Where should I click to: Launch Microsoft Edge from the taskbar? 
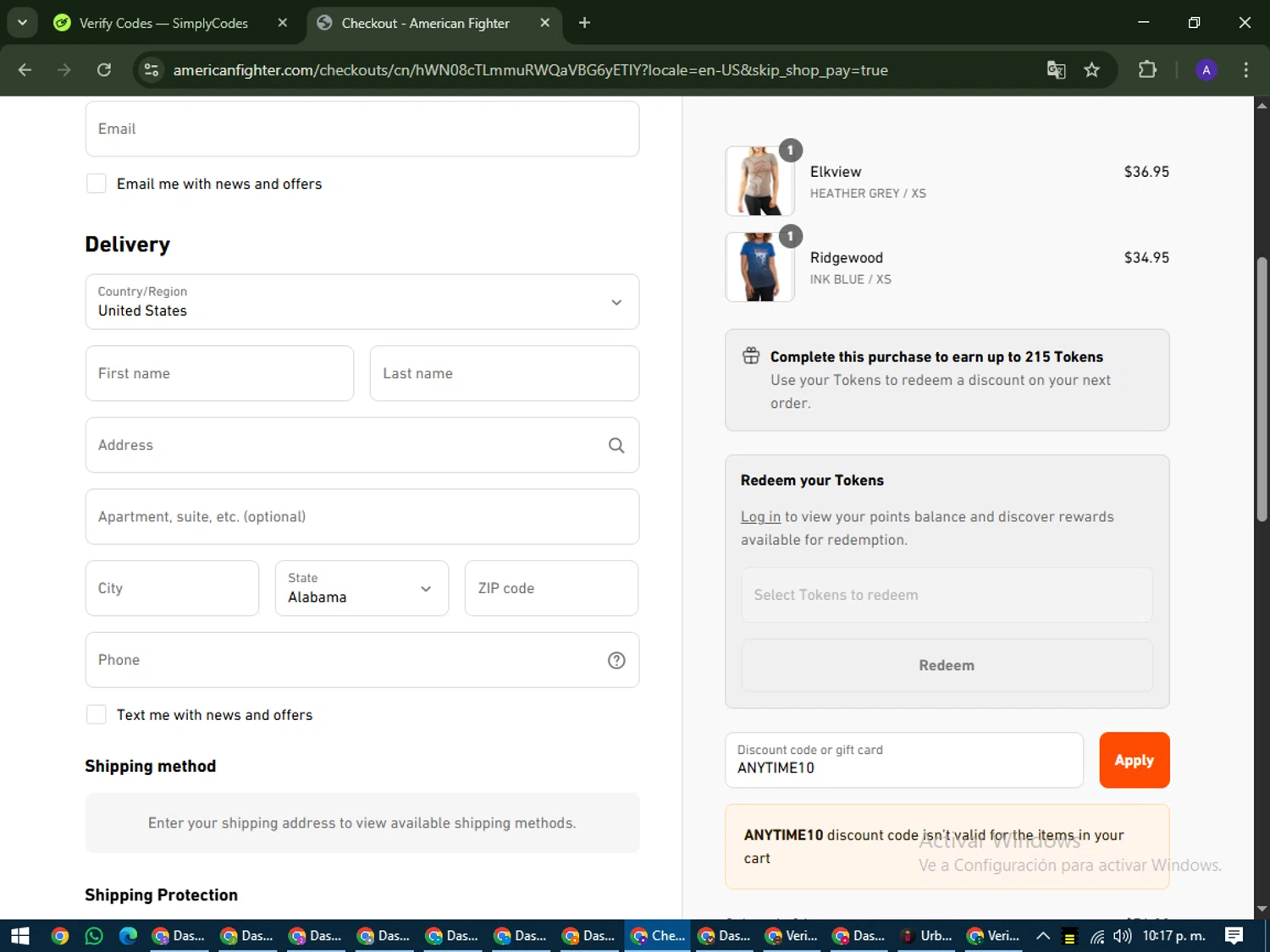[128, 936]
